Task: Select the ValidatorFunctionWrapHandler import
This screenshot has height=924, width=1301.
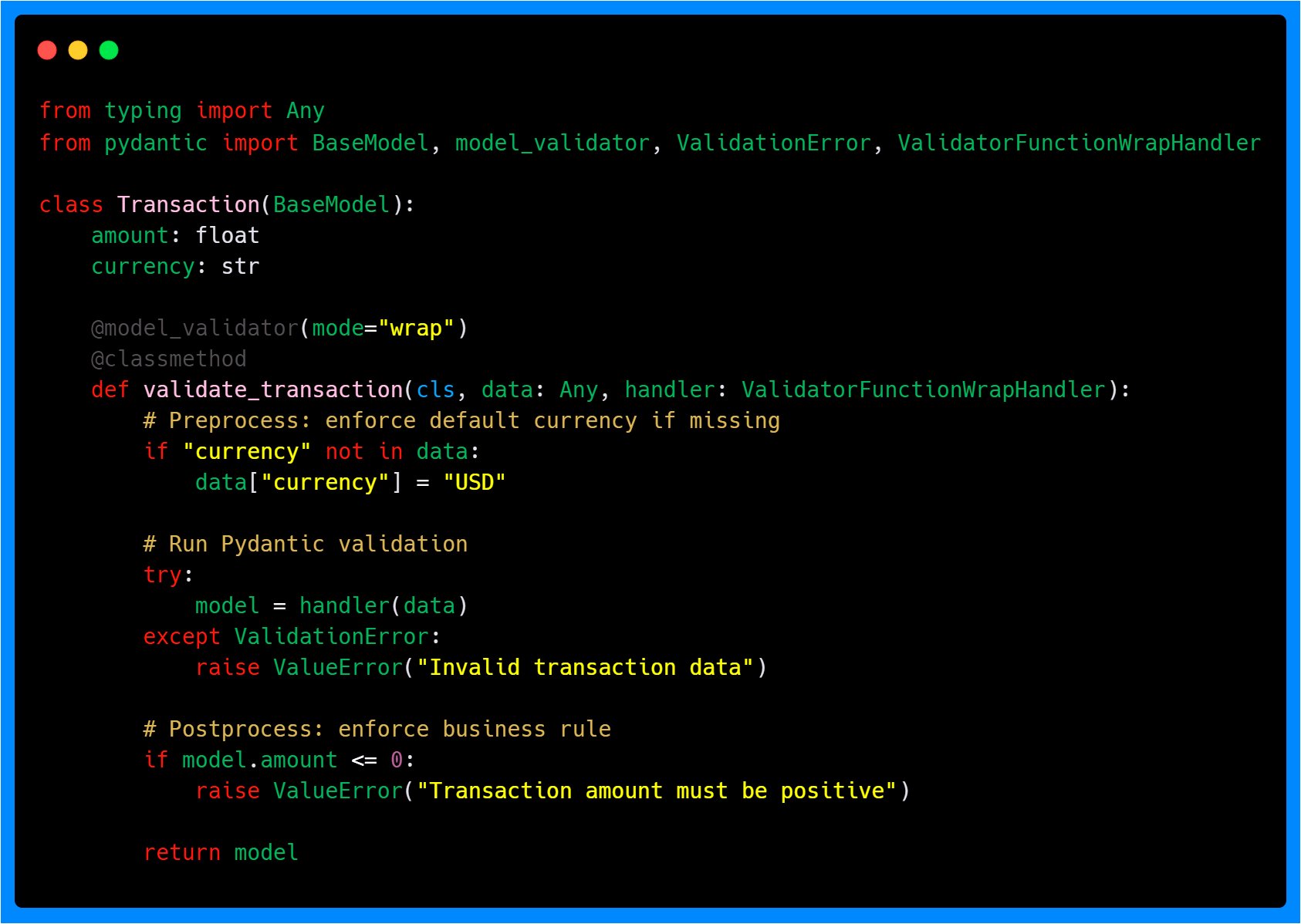Action: click(1077, 143)
